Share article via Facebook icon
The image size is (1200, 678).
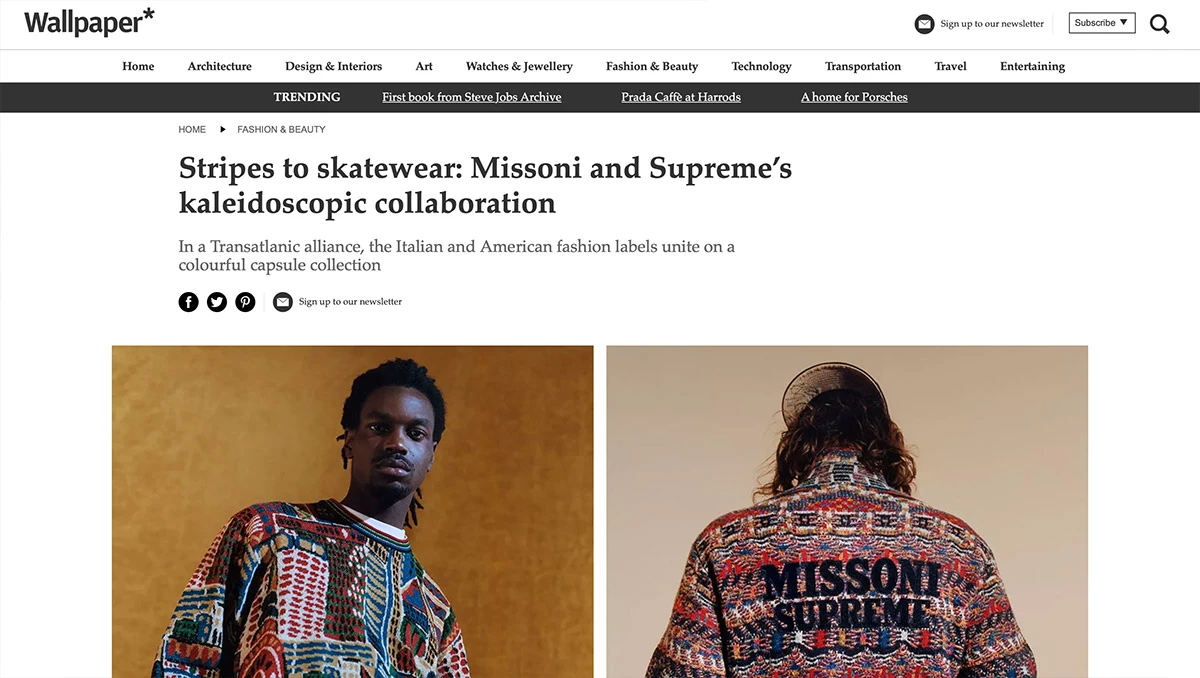(x=189, y=302)
